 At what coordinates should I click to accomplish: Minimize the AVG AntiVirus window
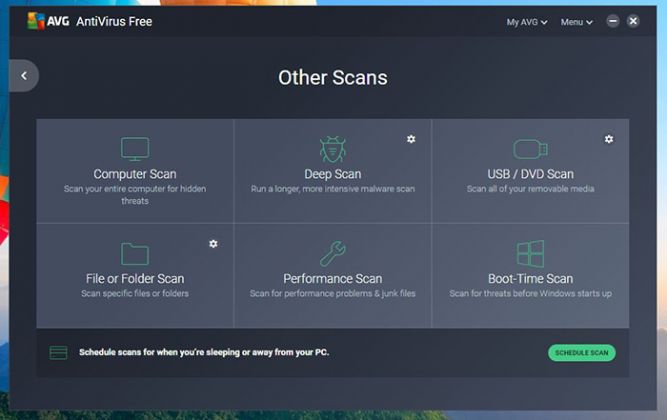pos(613,21)
